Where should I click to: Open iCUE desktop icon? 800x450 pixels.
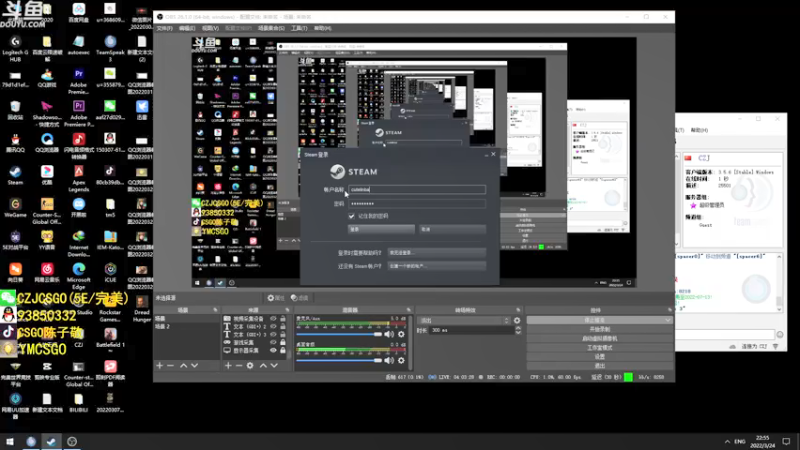pos(110,272)
